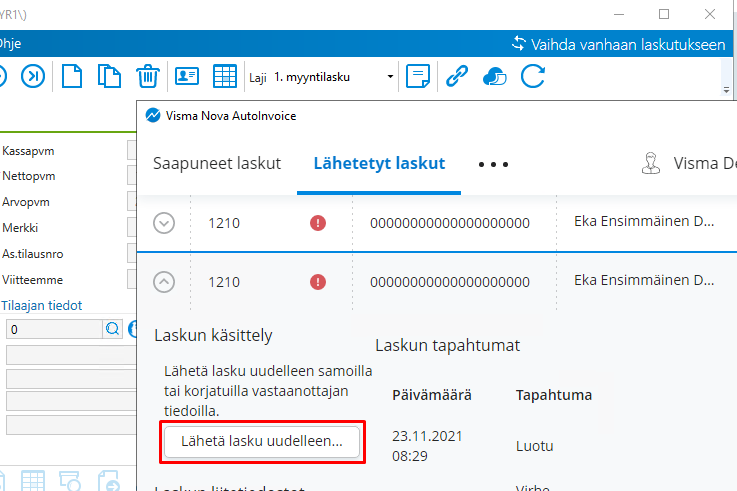Click the Tilaajan tiedot heading link
This screenshot has height=491, width=737.
coord(41,305)
